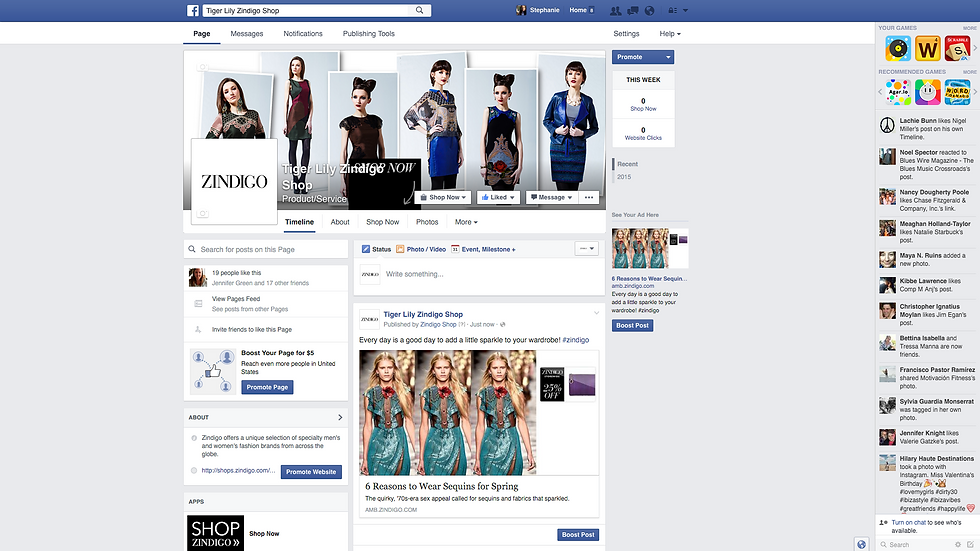Select the About tab
Screen dimensions: 980x551
(x=340, y=222)
